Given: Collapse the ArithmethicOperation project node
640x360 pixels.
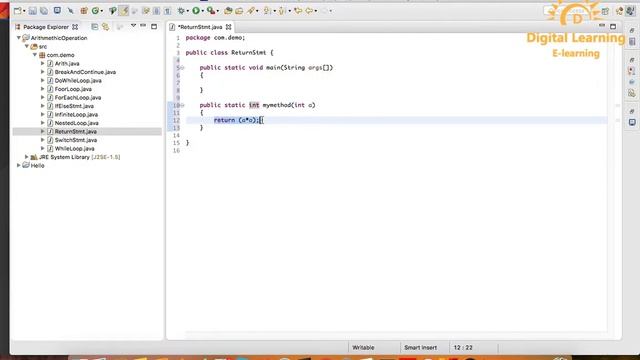Looking at the screenshot, I should (x=19, y=38).
